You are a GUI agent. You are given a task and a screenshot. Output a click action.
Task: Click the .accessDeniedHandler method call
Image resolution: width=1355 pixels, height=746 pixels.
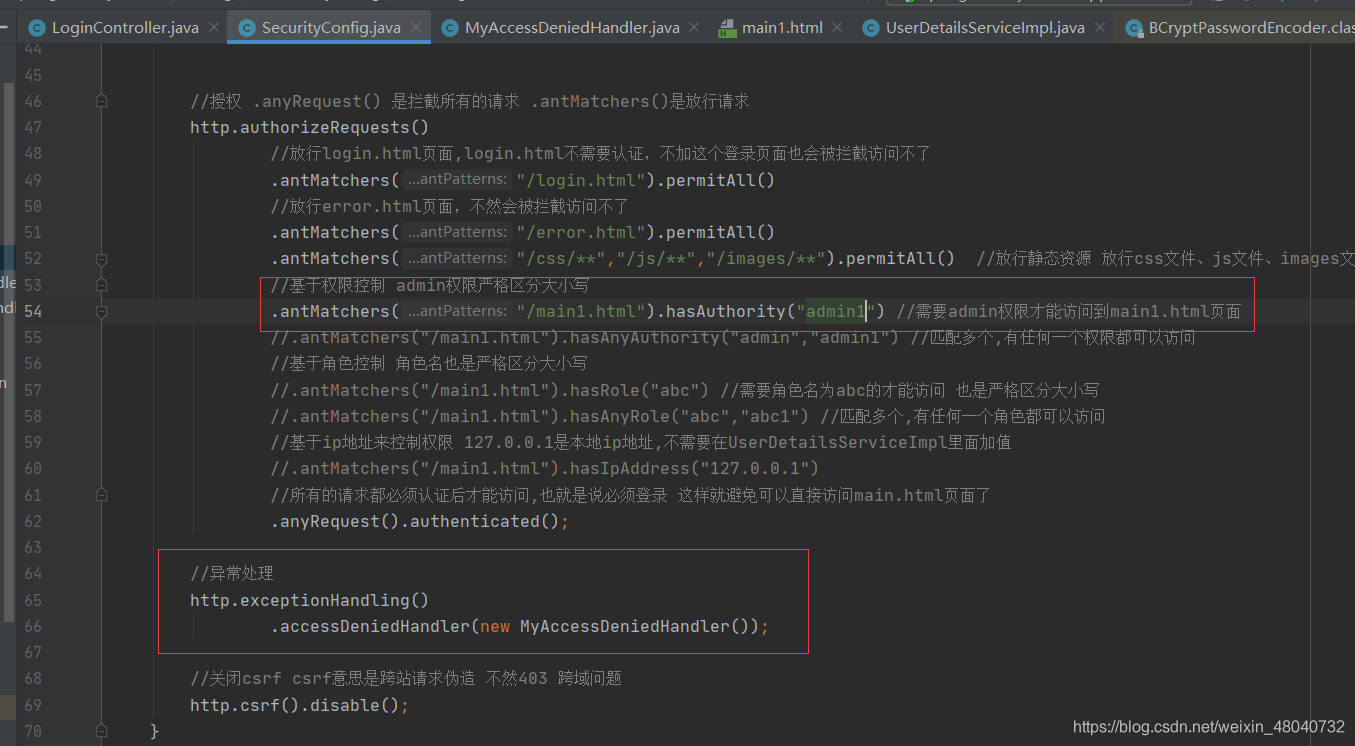(x=370, y=626)
